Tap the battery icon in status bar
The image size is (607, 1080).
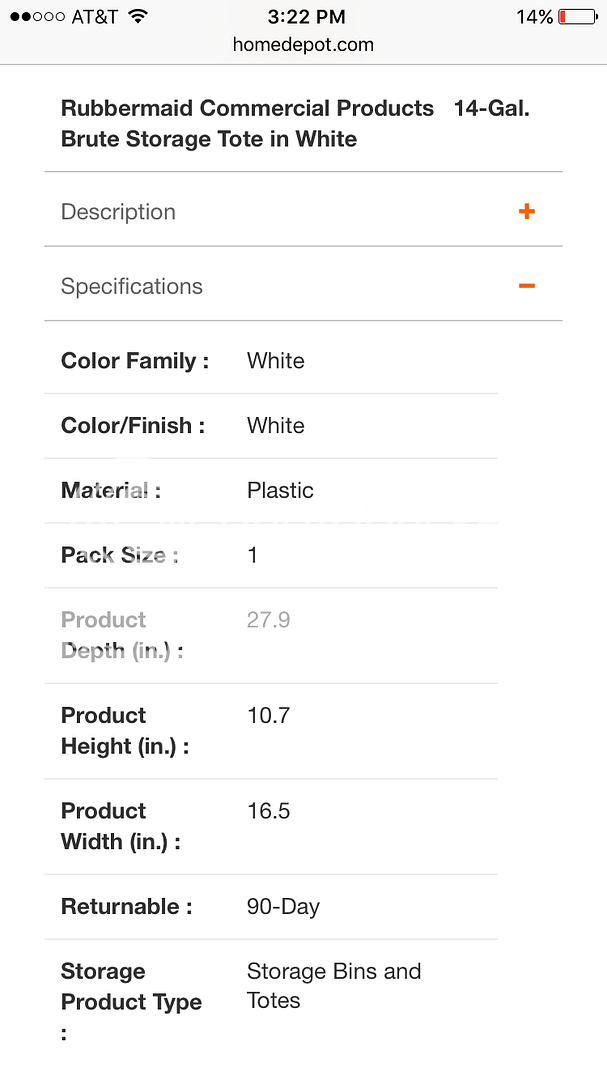click(577, 17)
